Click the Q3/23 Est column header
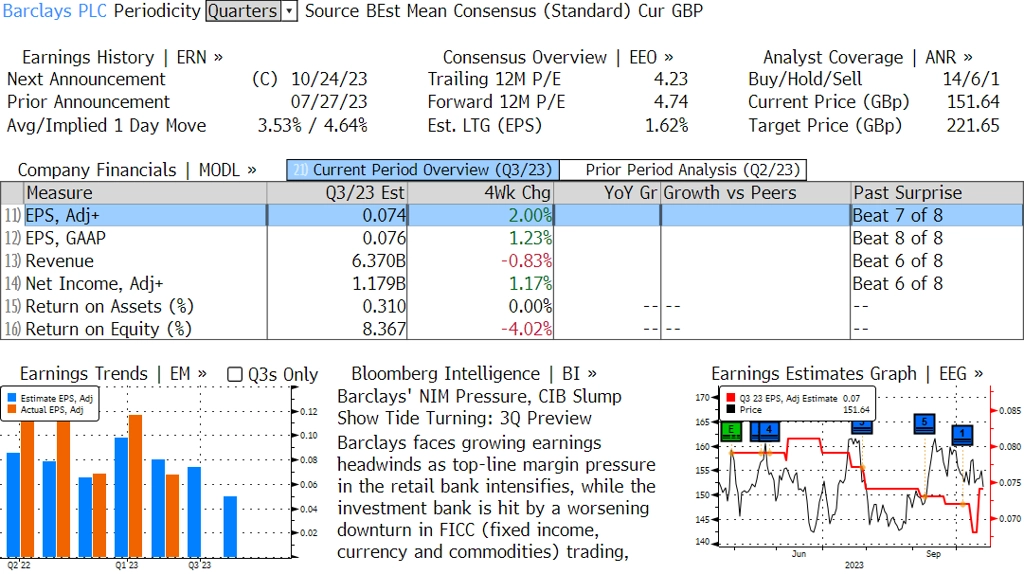 click(336, 193)
